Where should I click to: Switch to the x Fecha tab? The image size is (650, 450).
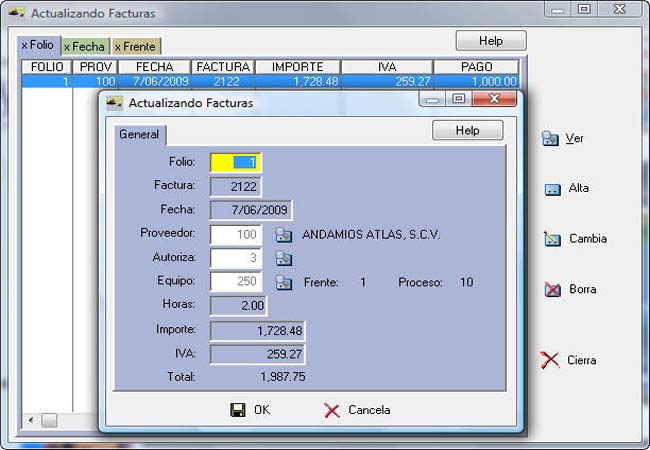(x=85, y=46)
